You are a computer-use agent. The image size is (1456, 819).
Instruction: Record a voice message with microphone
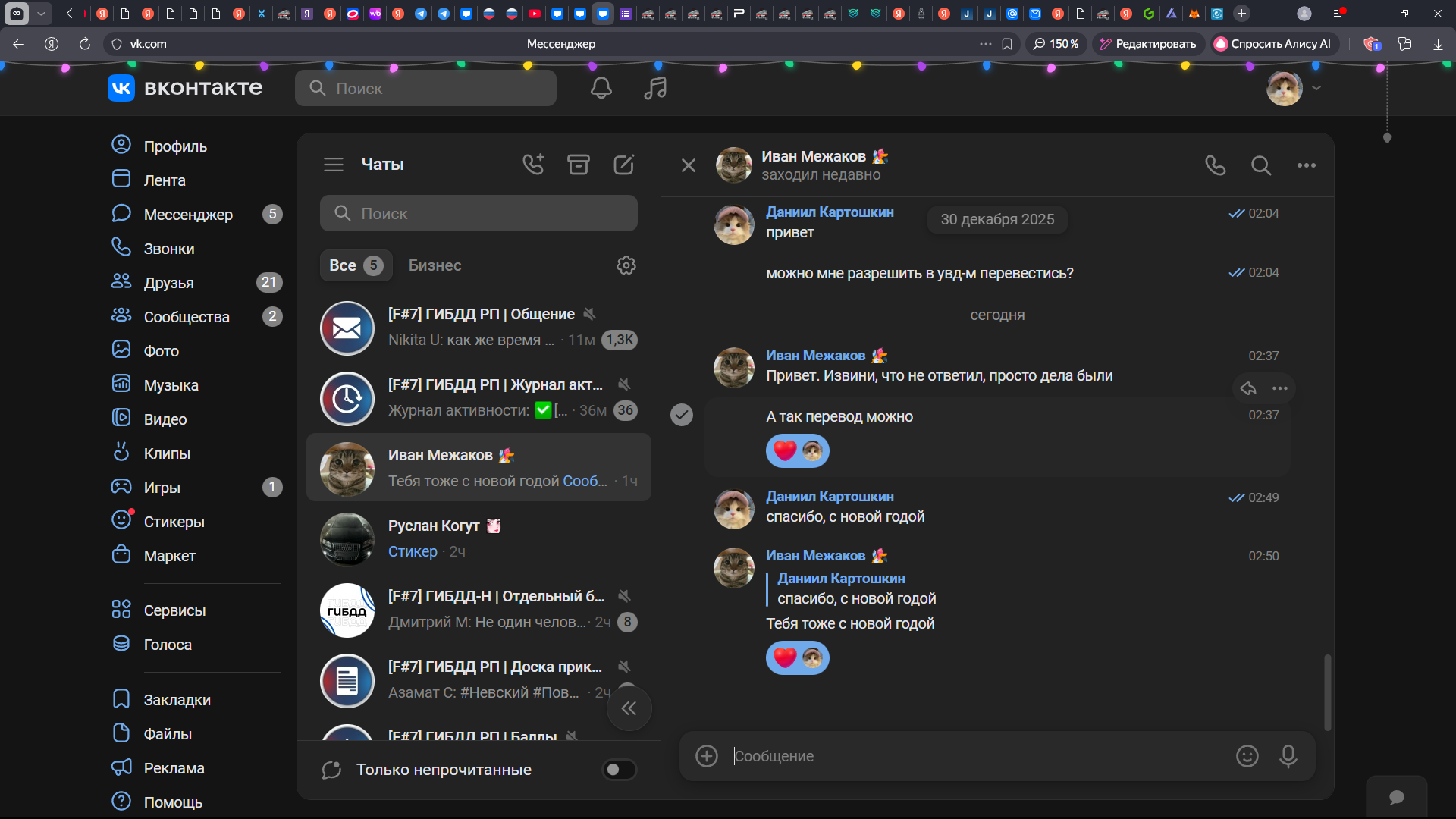pos(1288,756)
